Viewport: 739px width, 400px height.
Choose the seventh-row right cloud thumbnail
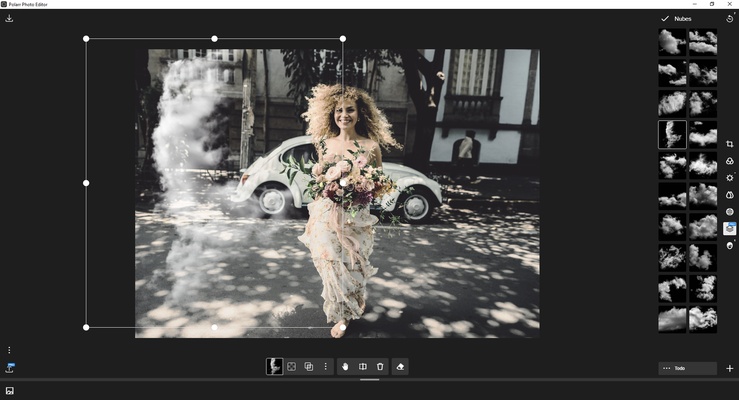703,227
